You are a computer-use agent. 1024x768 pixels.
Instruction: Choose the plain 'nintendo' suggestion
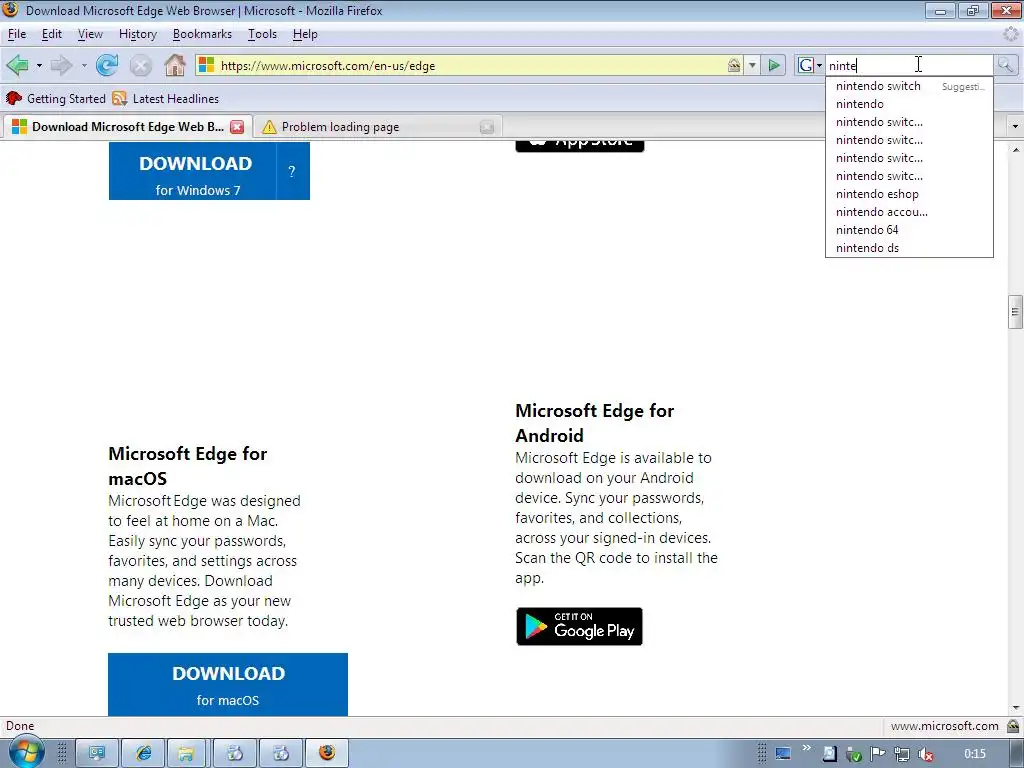[x=909, y=104]
